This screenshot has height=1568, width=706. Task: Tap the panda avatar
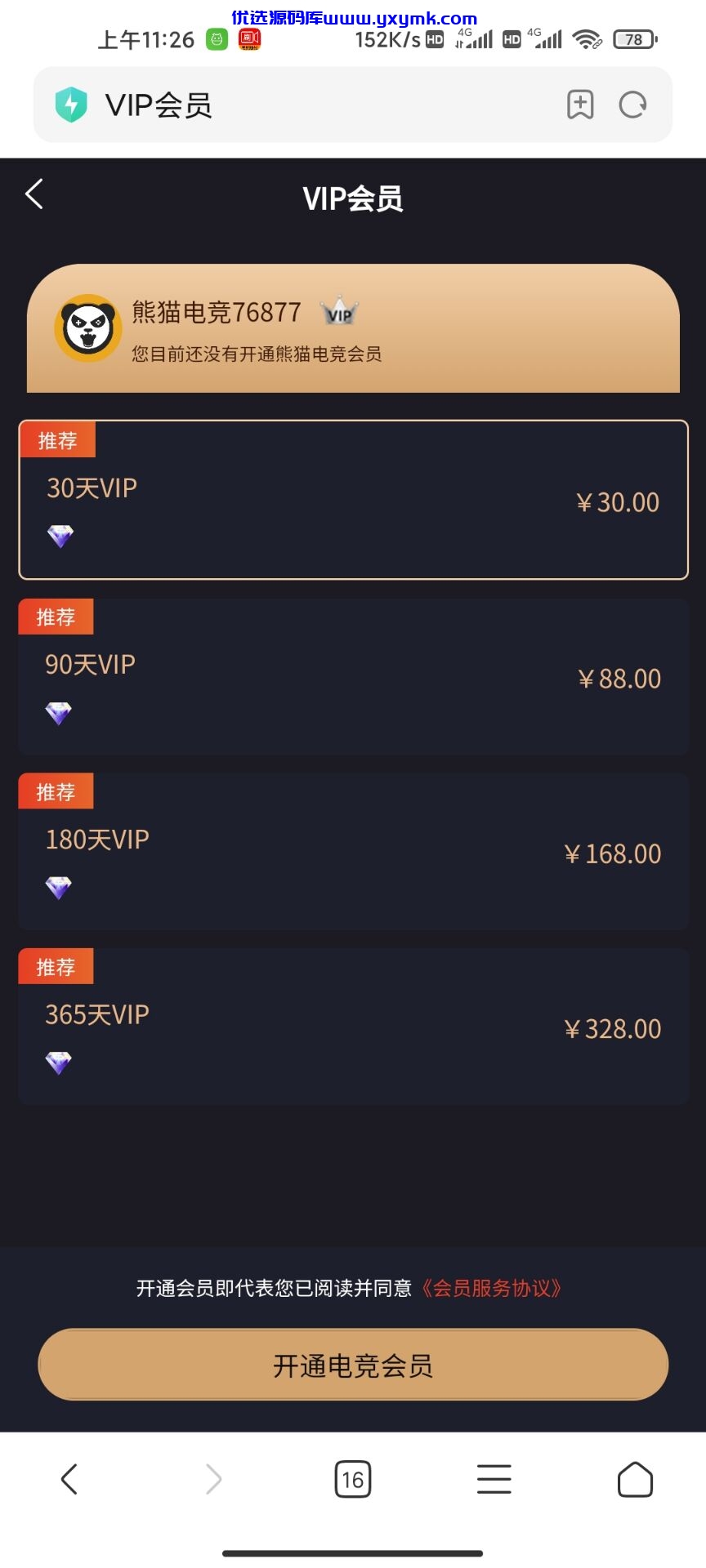coord(88,327)
